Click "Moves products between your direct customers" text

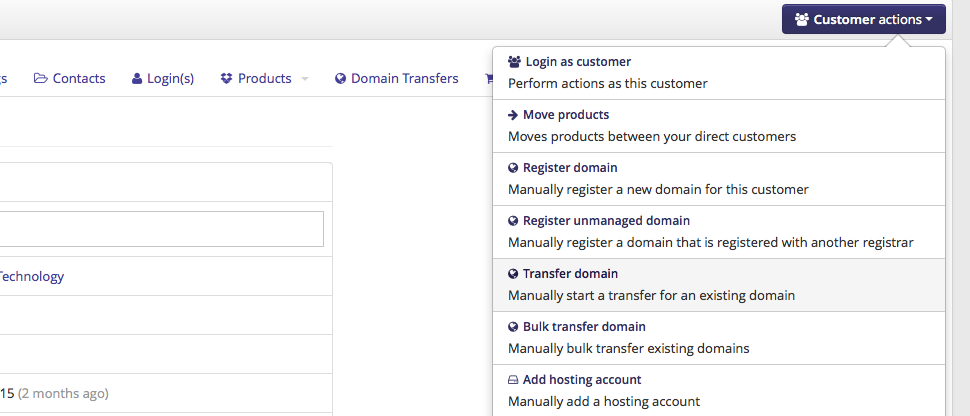click(x=652, y=136)
